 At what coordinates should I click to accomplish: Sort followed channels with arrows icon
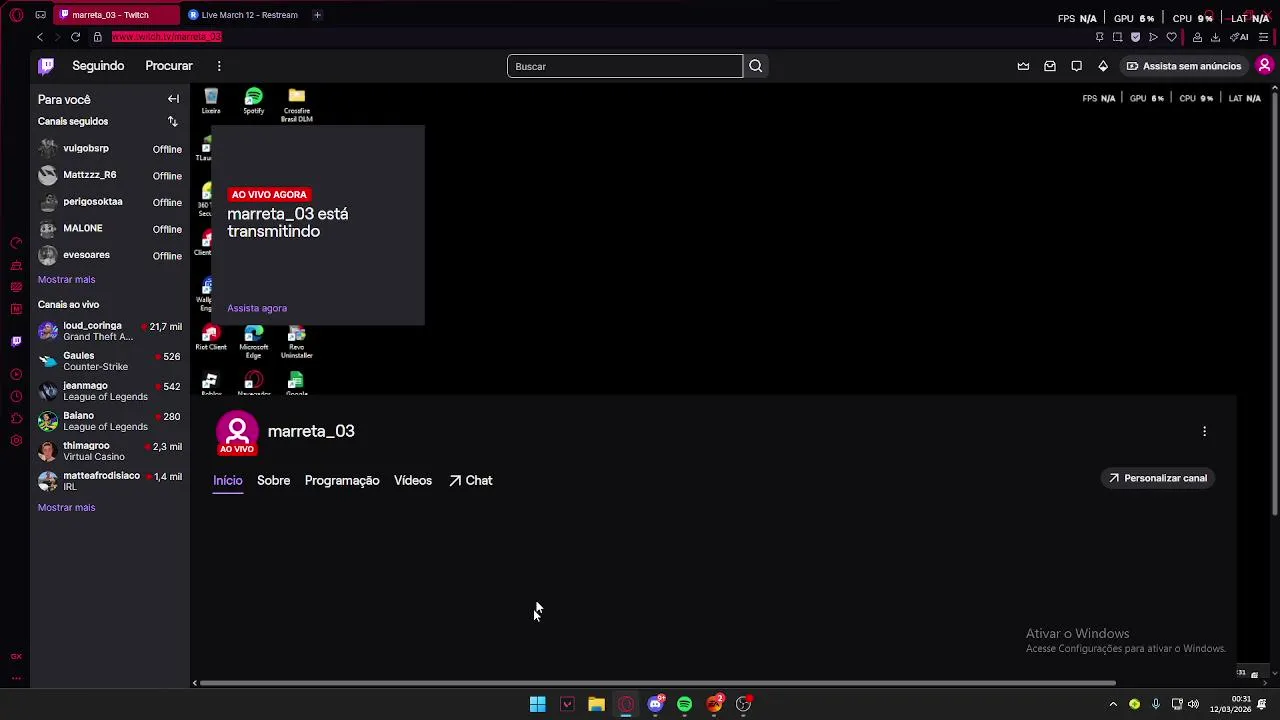172,121
